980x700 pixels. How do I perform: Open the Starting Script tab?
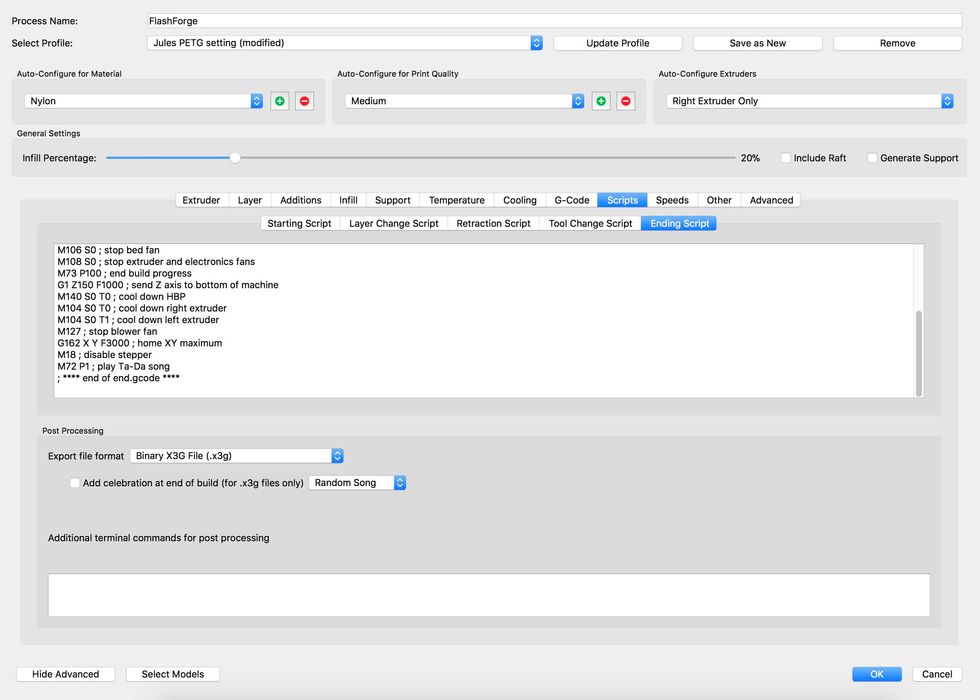[x=299, y=223]
